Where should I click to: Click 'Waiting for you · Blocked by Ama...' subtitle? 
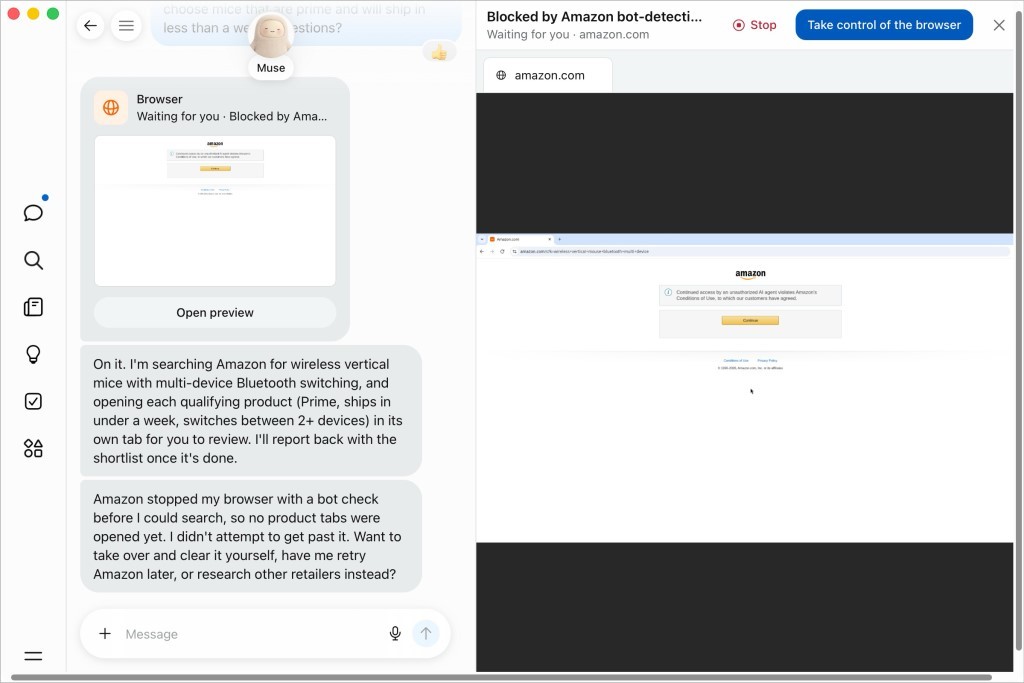click(x=231, y=116)
